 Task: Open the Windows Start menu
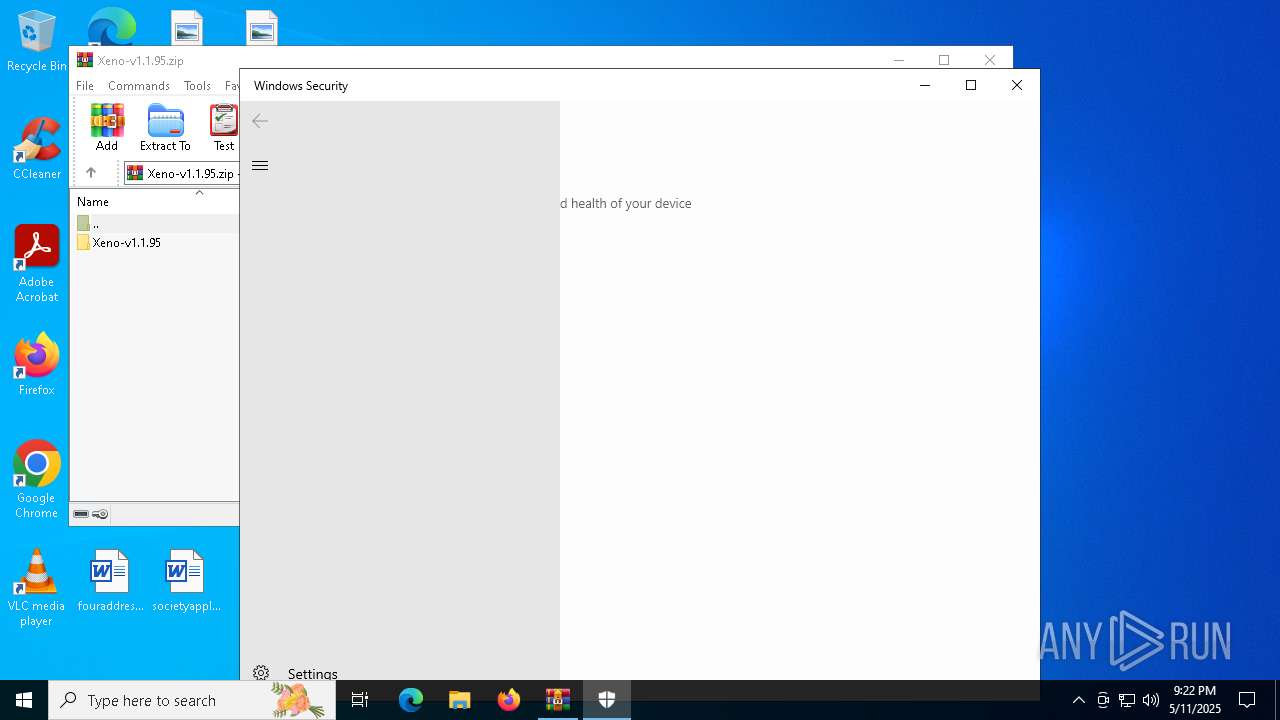click(x=24, y=700)
